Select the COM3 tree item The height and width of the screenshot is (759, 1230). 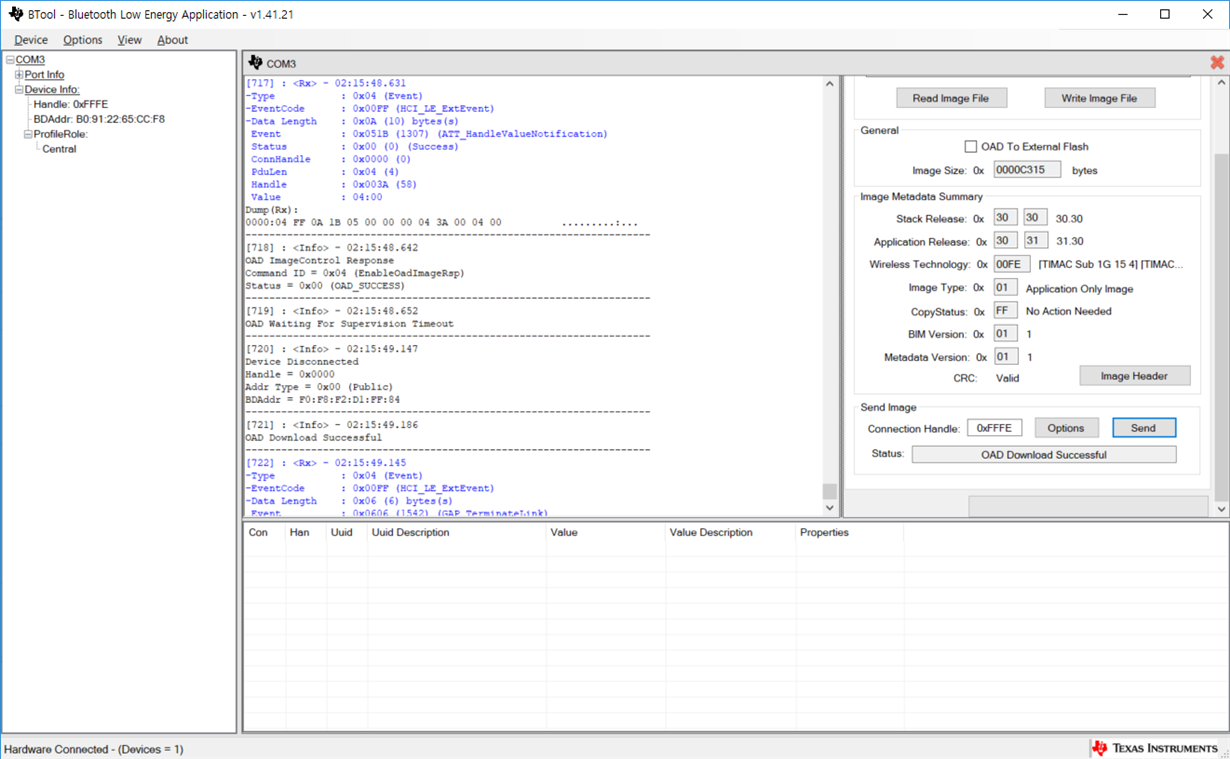click(30, 60)
